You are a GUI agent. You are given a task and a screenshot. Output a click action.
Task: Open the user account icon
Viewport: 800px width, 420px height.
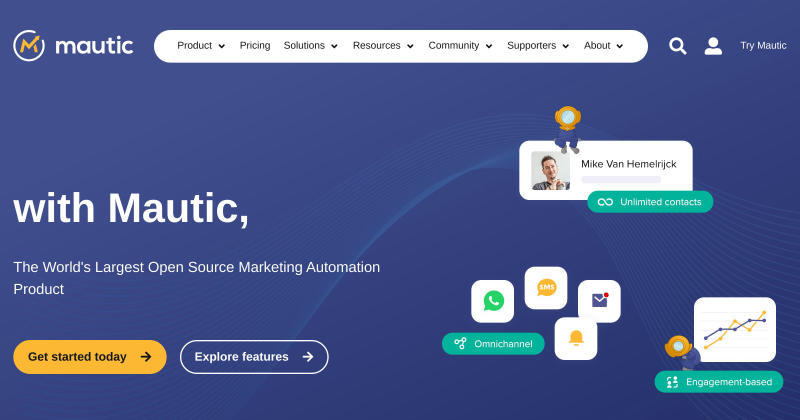click(713, 46)
